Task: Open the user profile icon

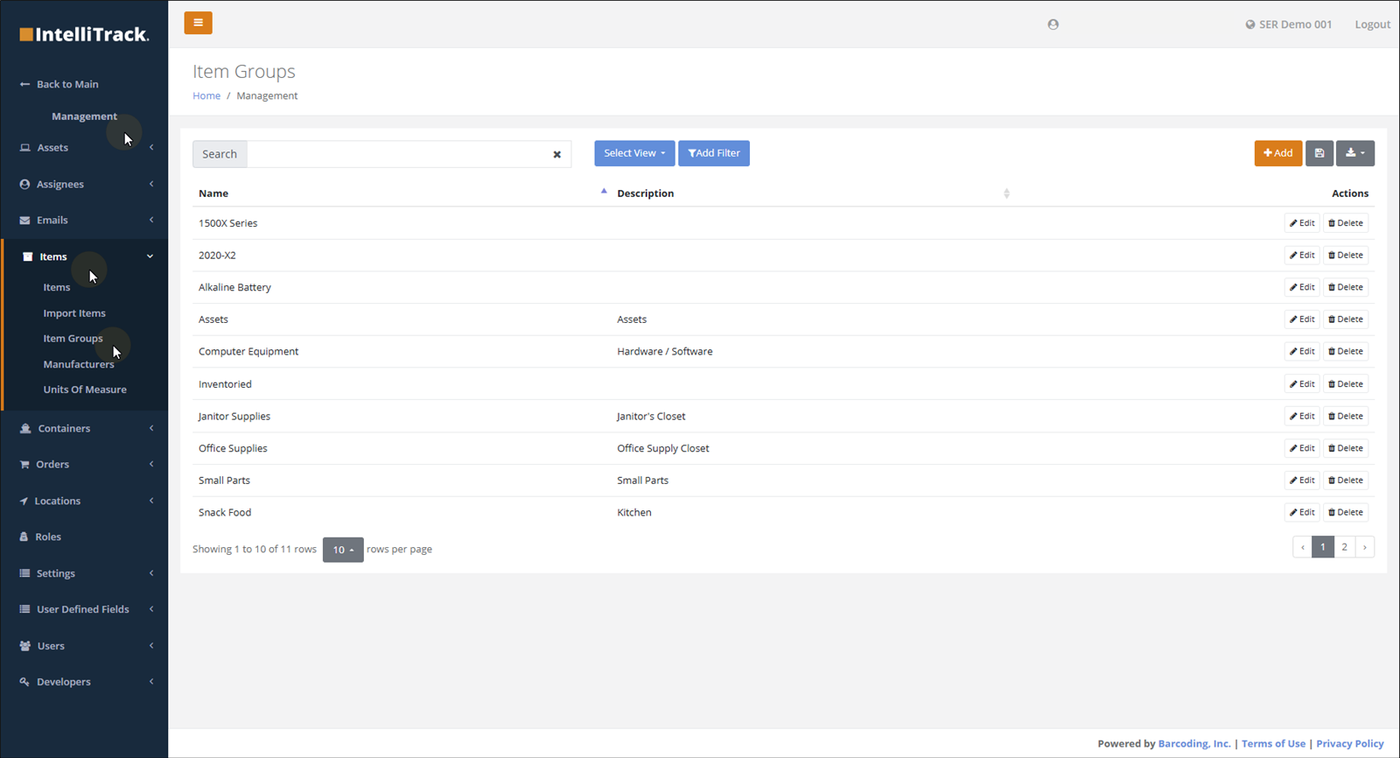Action: coord(1053,24)
